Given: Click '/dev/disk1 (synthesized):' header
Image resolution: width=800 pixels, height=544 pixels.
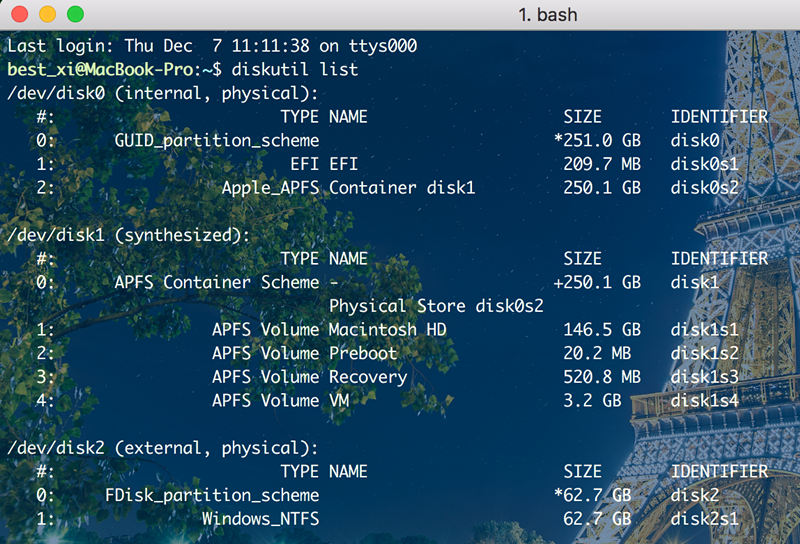Looking at the screenshot, I should [129, 235].
